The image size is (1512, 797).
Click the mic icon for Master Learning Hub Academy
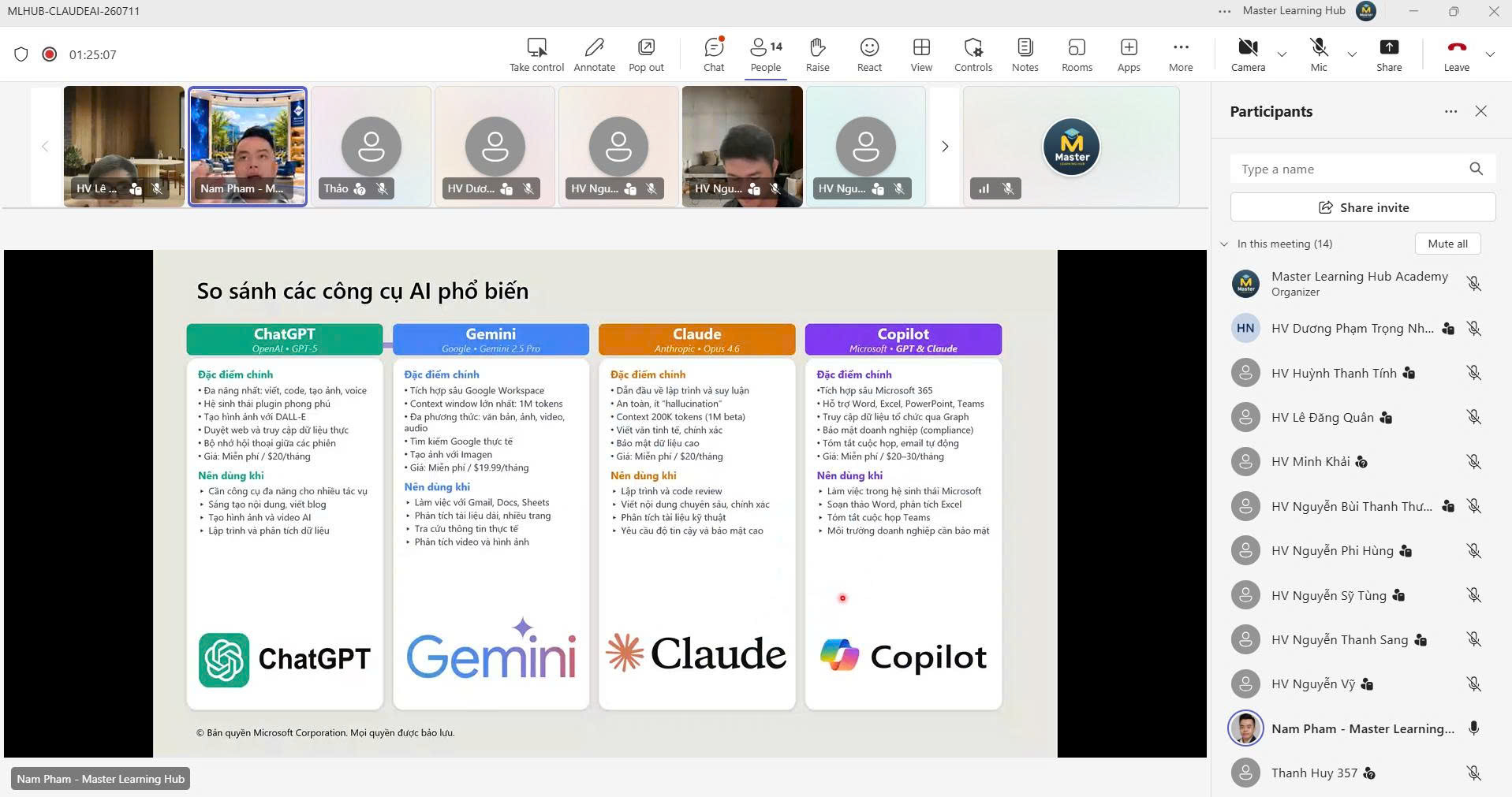(x=1473, y=284)
